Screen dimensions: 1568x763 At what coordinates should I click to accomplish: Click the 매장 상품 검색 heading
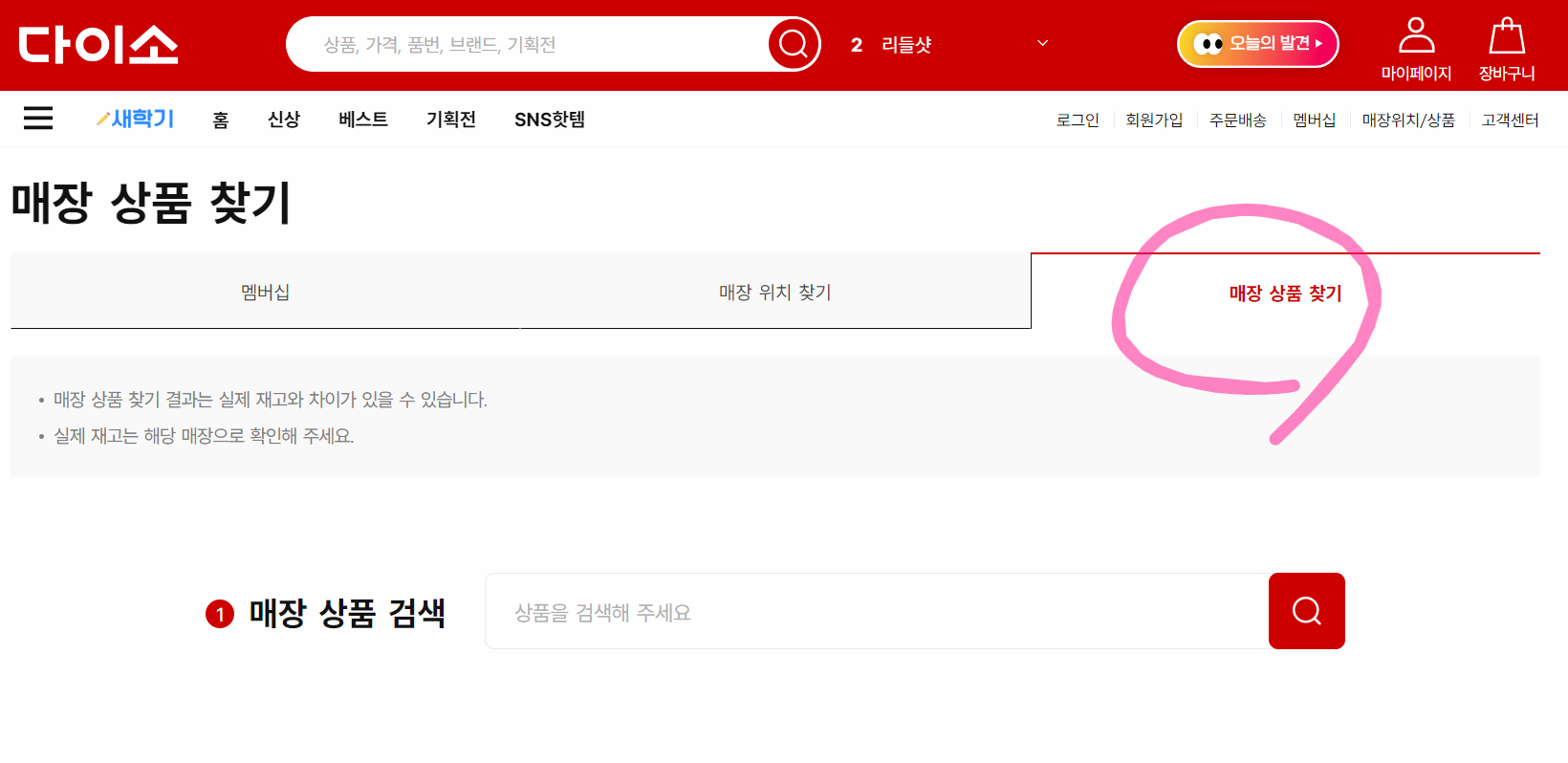pyautogui.click(x=347, y=613)
